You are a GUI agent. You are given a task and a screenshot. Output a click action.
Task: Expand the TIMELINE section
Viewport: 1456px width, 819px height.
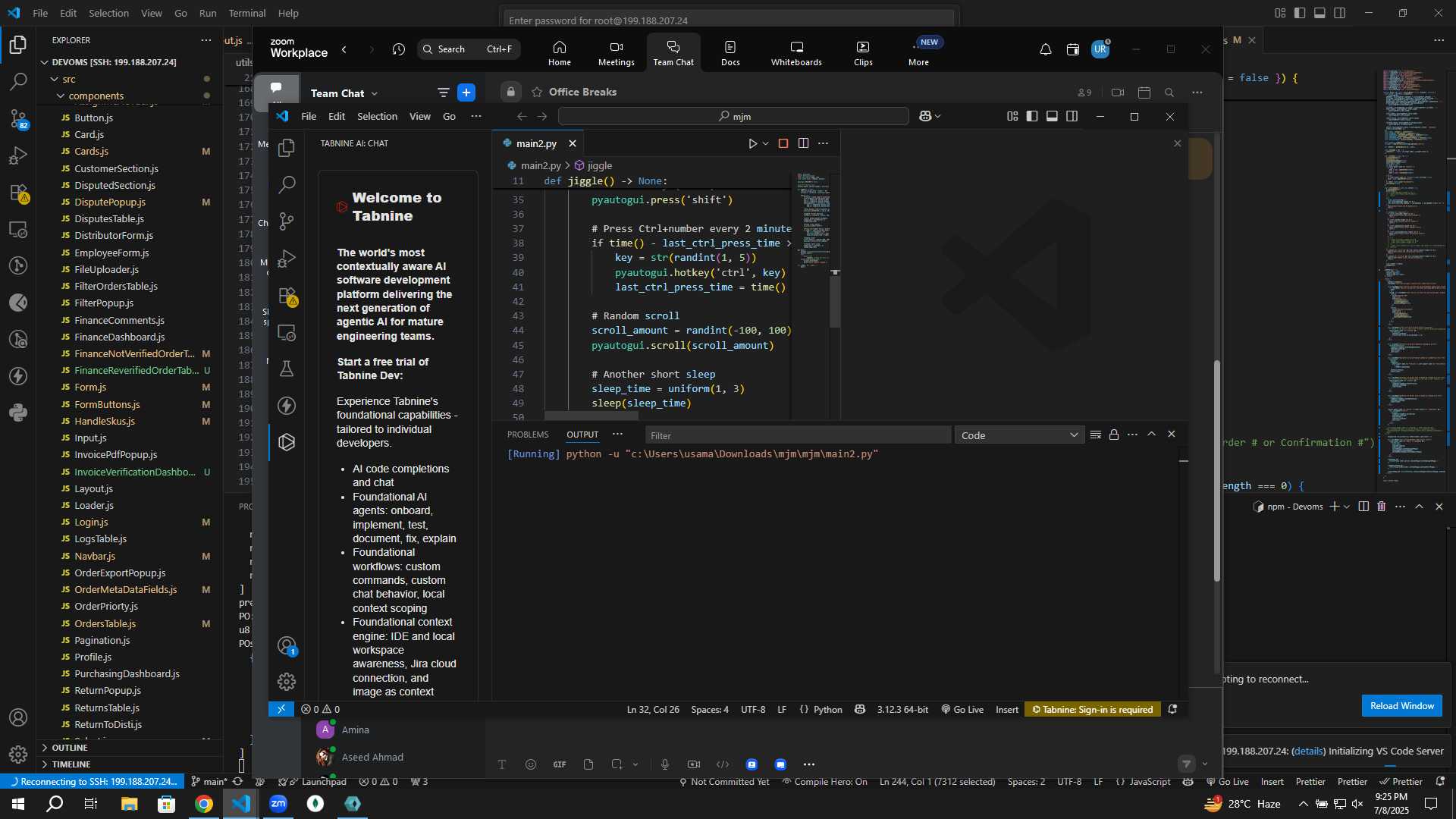71,764
